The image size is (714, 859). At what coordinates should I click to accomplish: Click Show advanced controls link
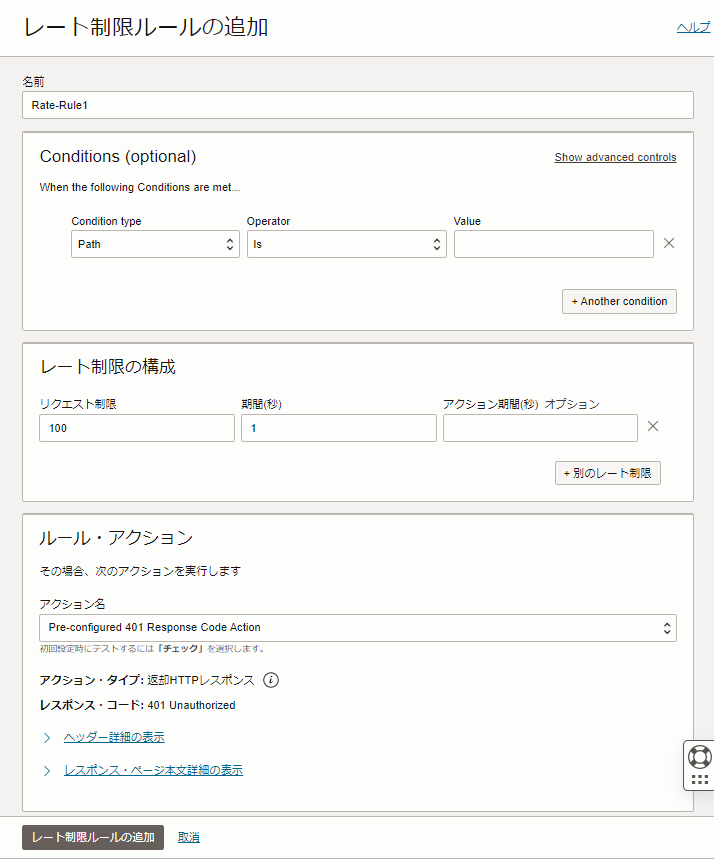coord(615,157)
